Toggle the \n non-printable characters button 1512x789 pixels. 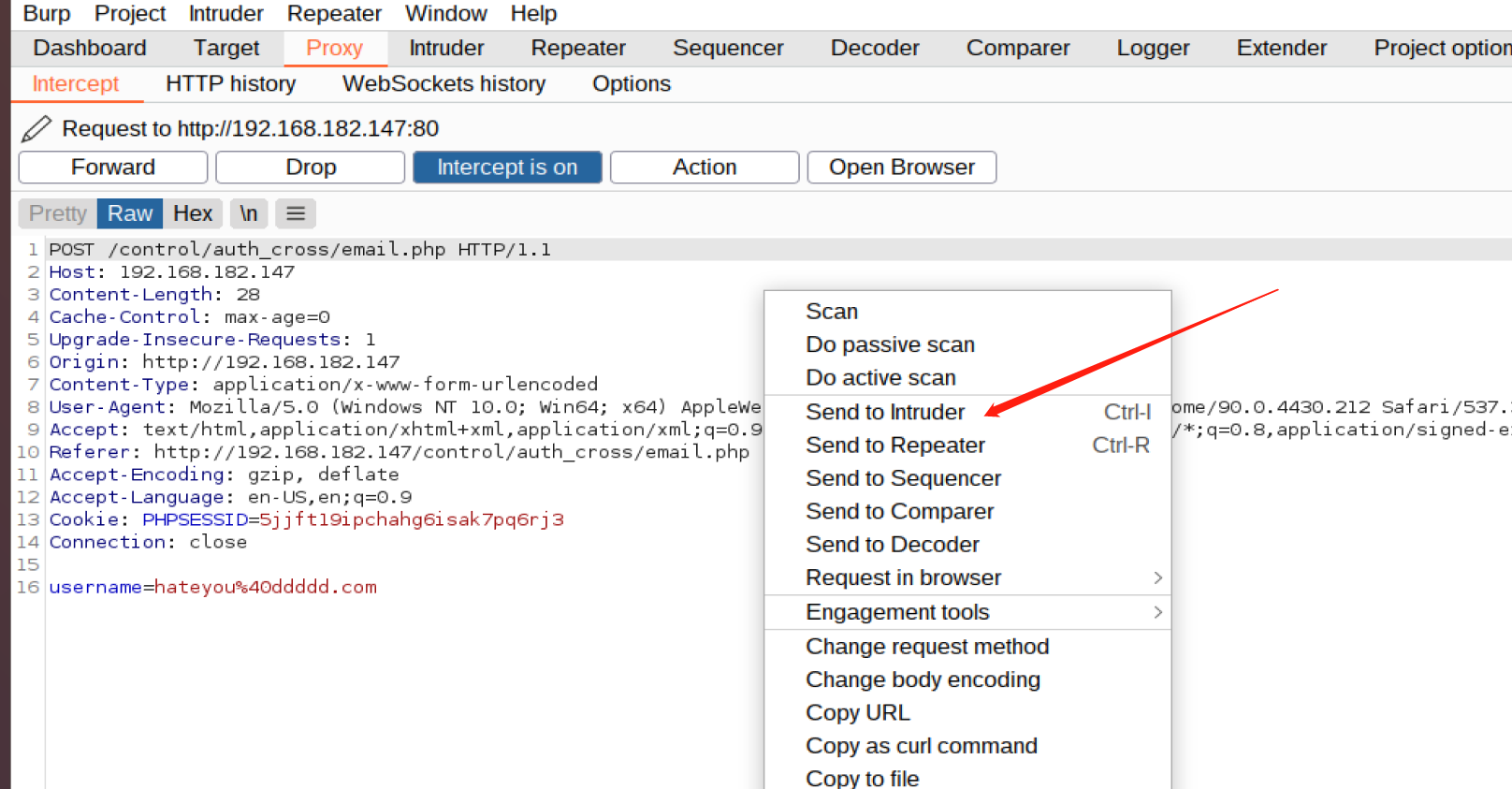click(249, 213)
